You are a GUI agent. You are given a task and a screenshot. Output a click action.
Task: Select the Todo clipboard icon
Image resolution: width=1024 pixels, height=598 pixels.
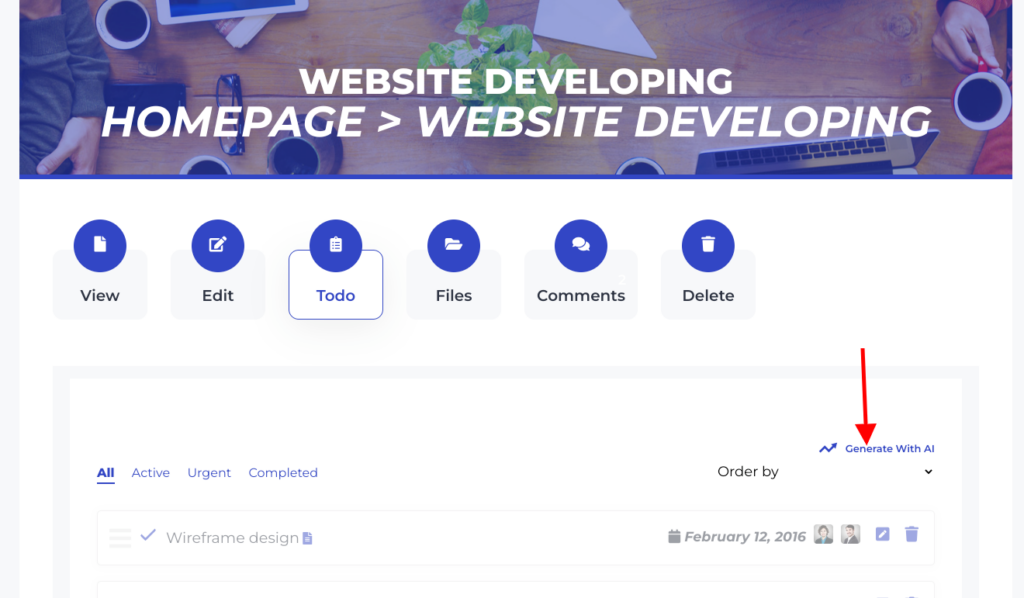(x=336, y=245)
